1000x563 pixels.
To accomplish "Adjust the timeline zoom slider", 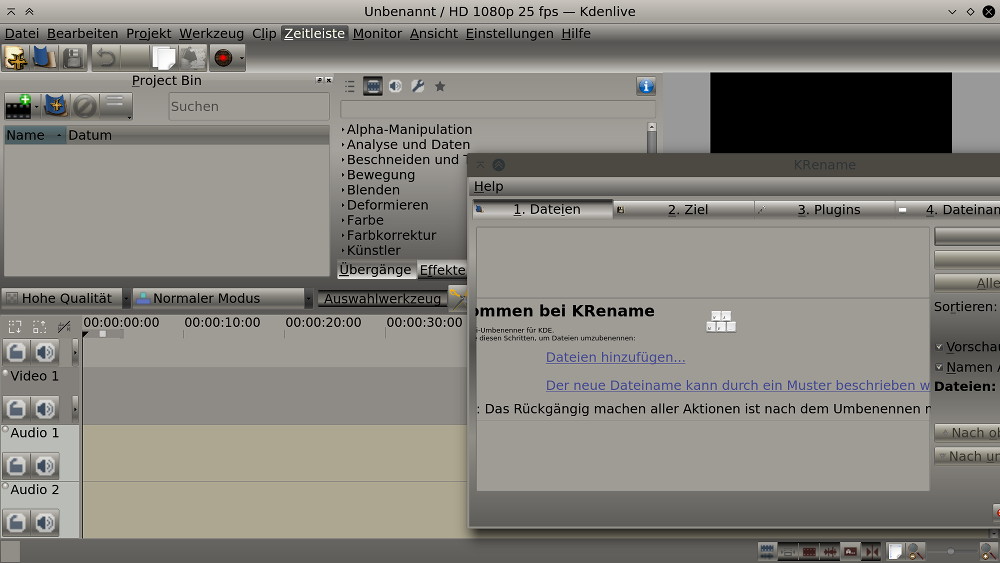I will click(951, 552).
